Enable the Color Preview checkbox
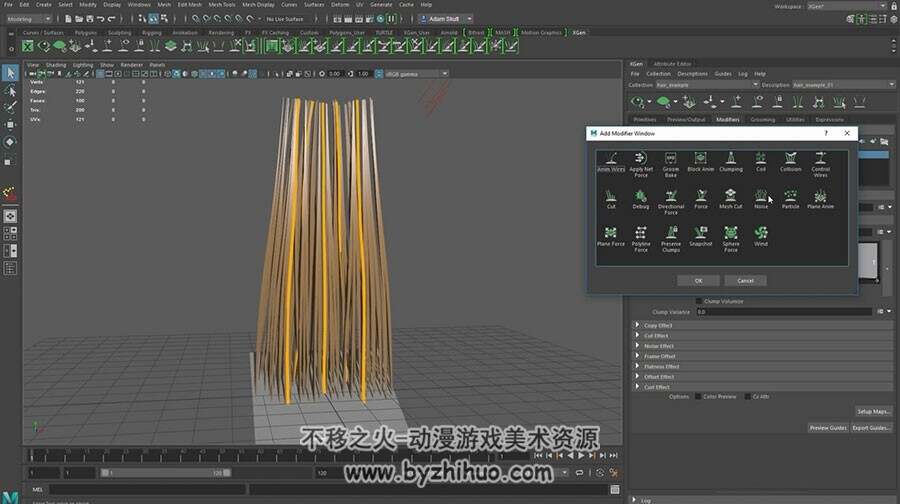900x504 pixels. 698,397
